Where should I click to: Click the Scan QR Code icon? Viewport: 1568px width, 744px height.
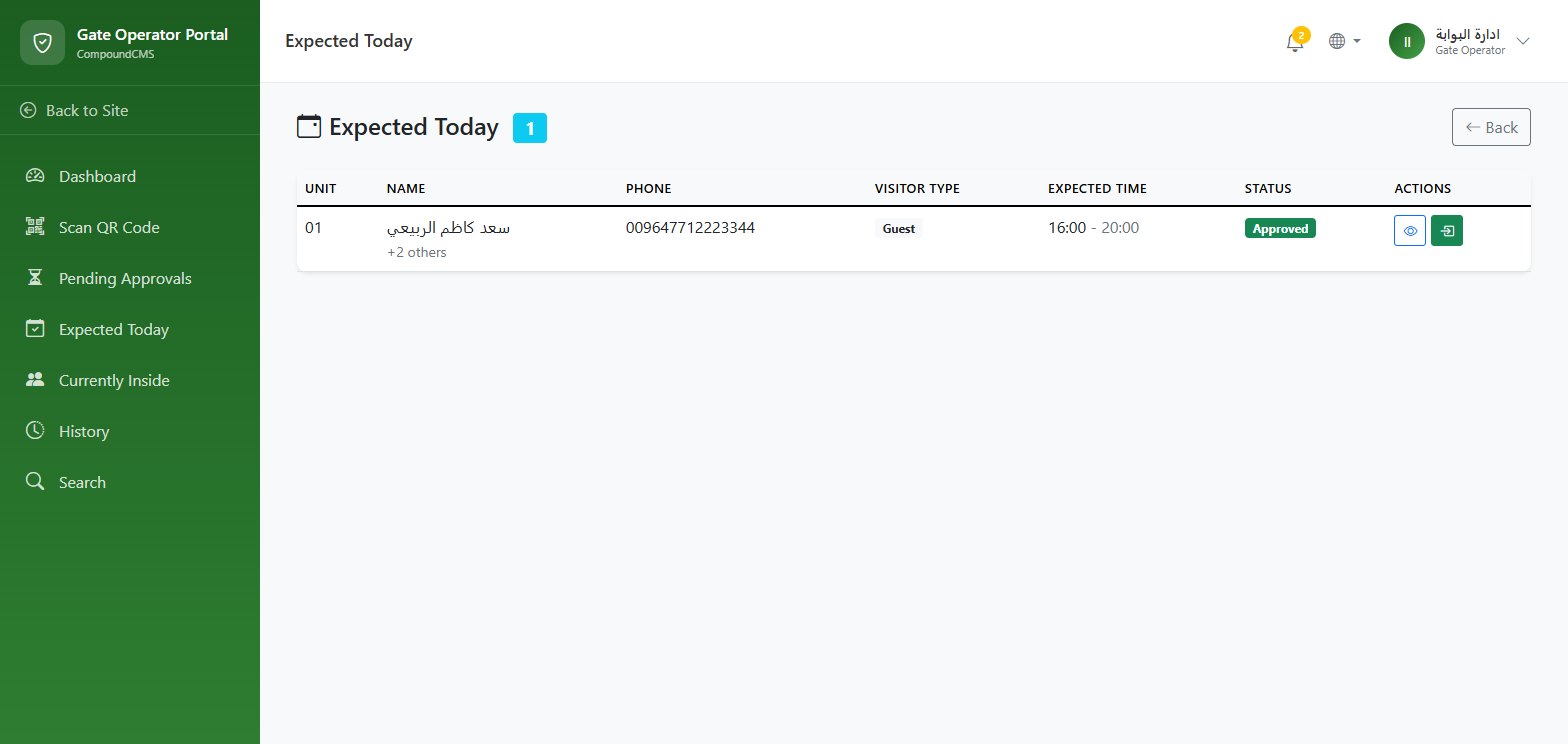pos(35,227)
